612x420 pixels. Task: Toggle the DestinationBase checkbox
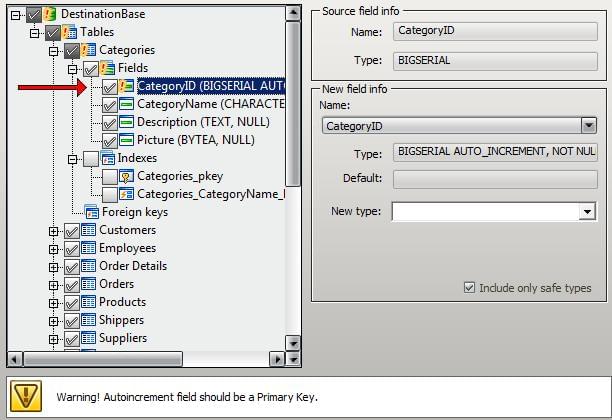pyautogui.click(x=34, y=15)
